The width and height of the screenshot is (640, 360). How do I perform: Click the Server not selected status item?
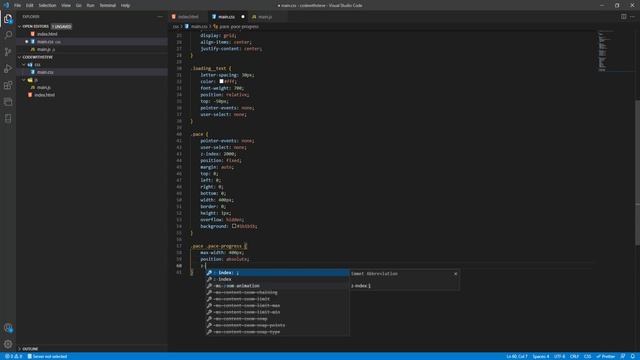point(47,356)
